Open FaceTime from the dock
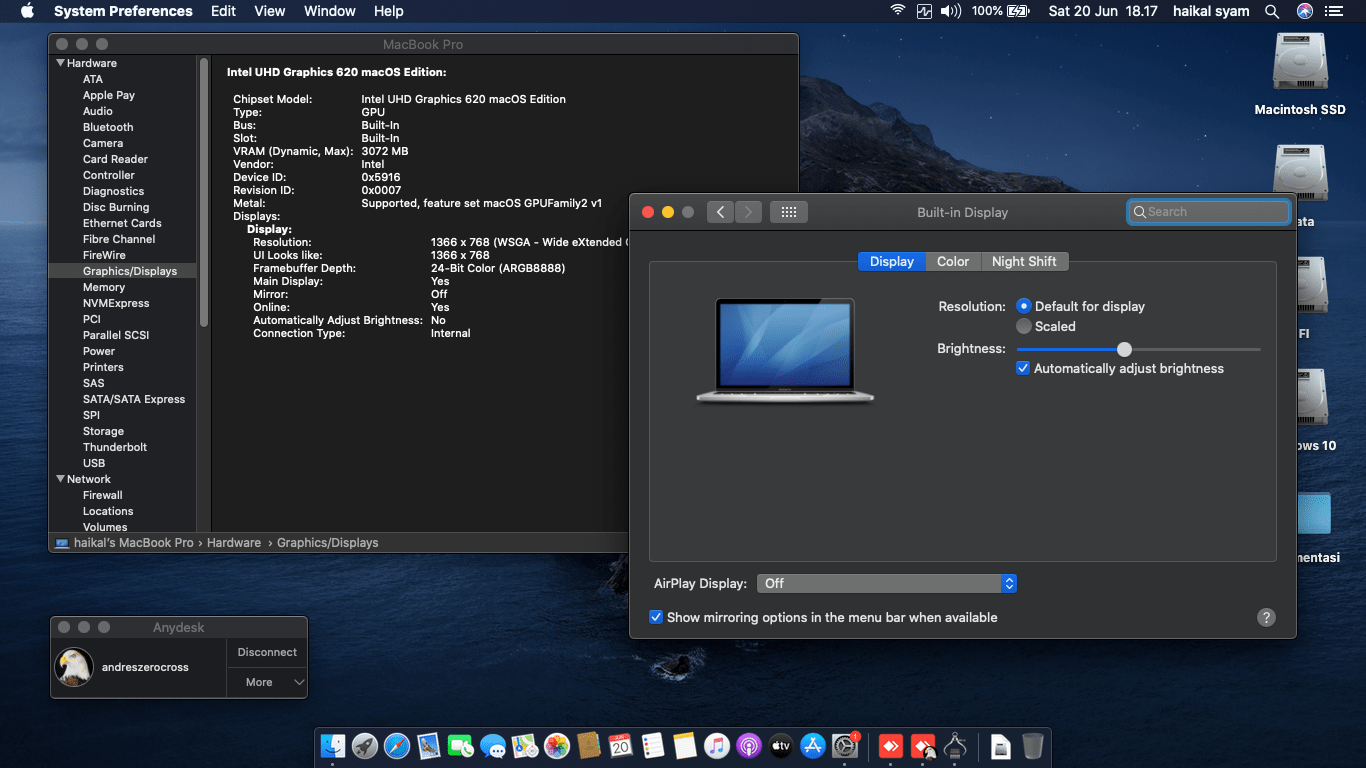This screenshot has width=1366, height=768. tap(461, 746)
